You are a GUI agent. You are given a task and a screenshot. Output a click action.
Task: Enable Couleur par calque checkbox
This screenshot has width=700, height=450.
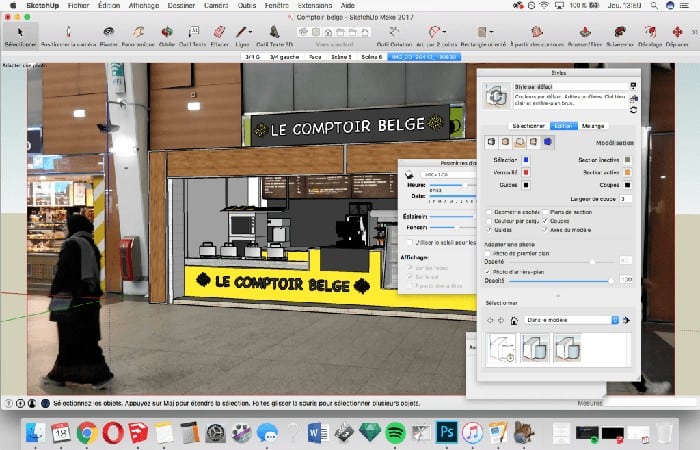(x=489, y=221)
